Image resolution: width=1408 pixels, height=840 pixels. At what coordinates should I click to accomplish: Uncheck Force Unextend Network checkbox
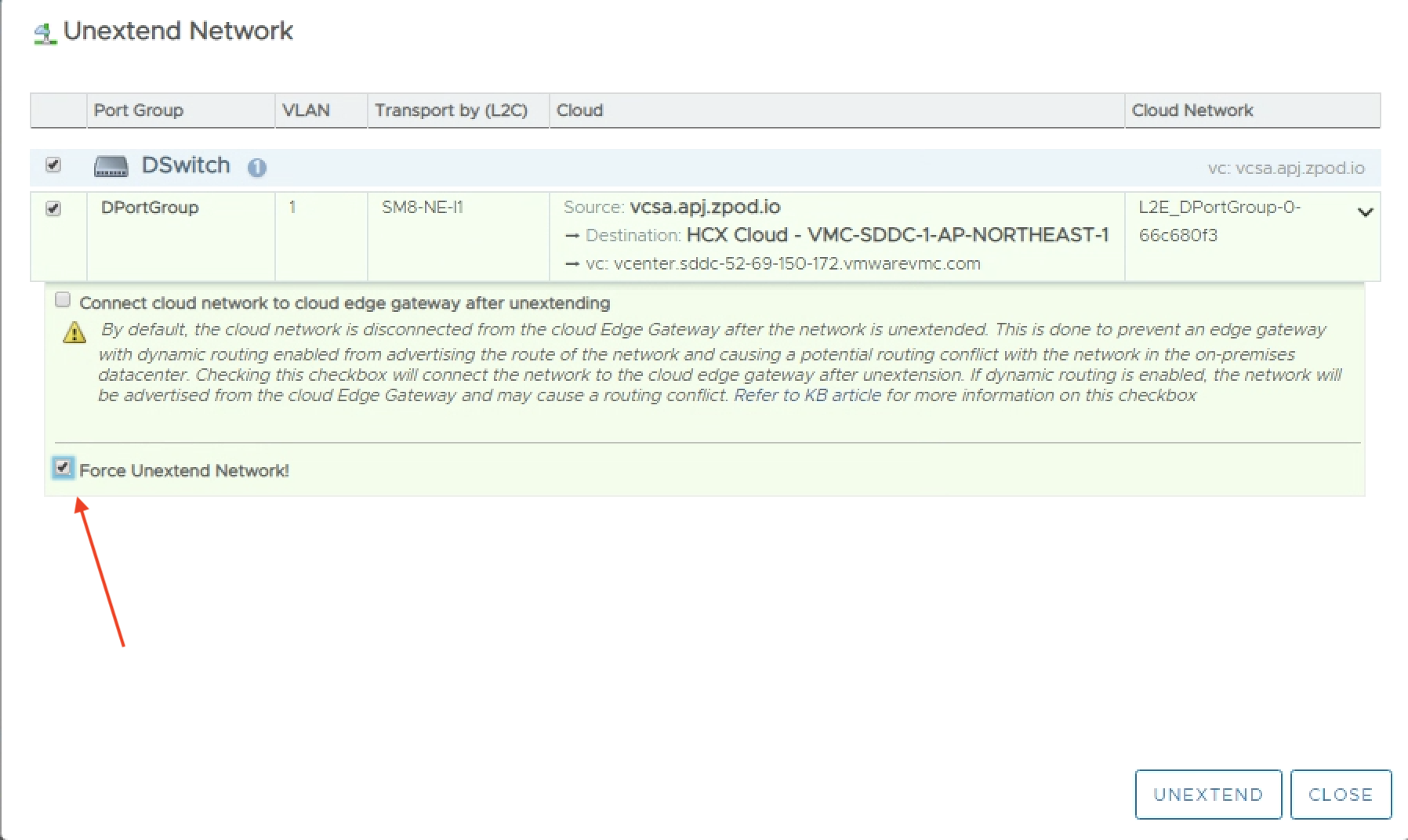[63, 468]
